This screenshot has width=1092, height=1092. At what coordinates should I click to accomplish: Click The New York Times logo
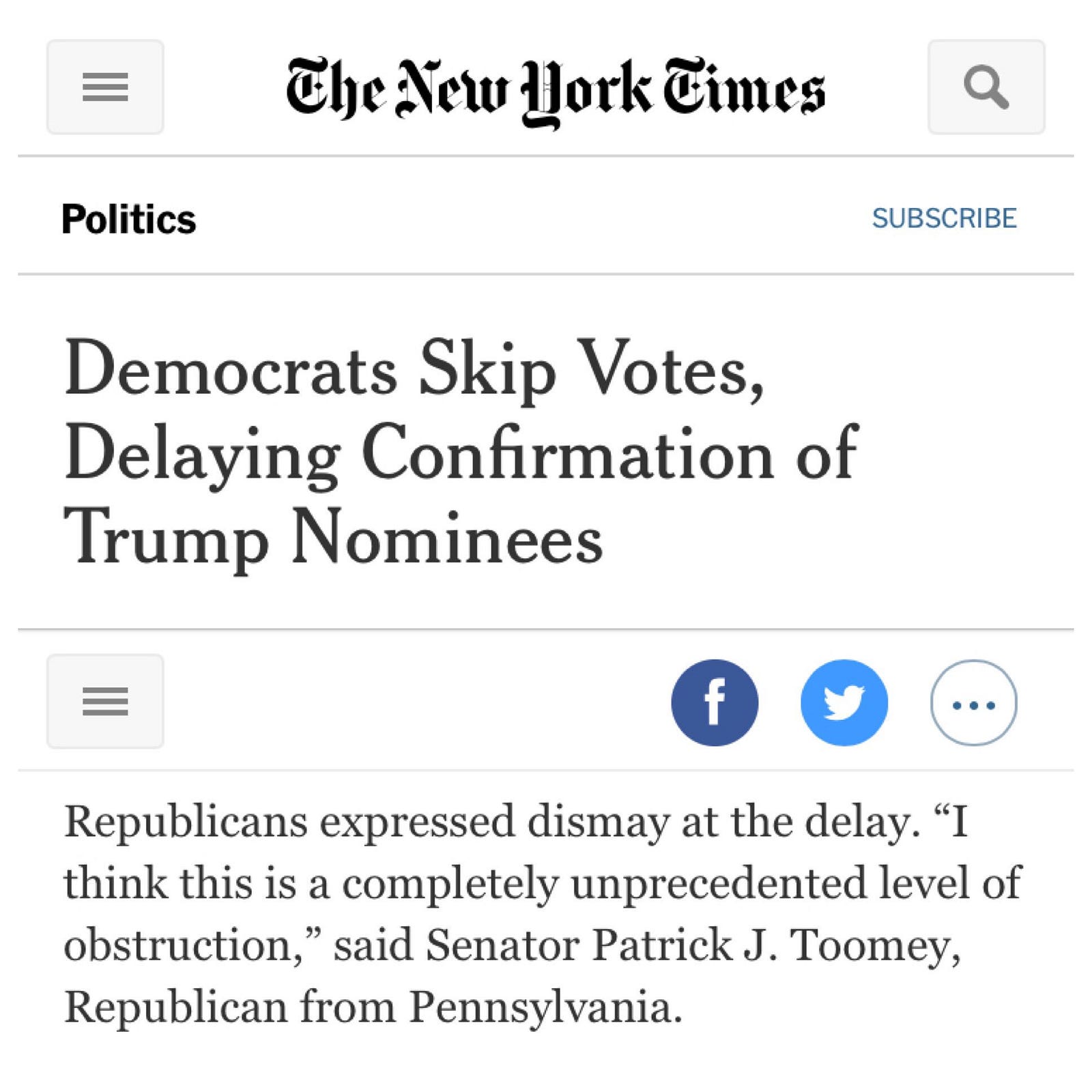click(x=555, y=89)
